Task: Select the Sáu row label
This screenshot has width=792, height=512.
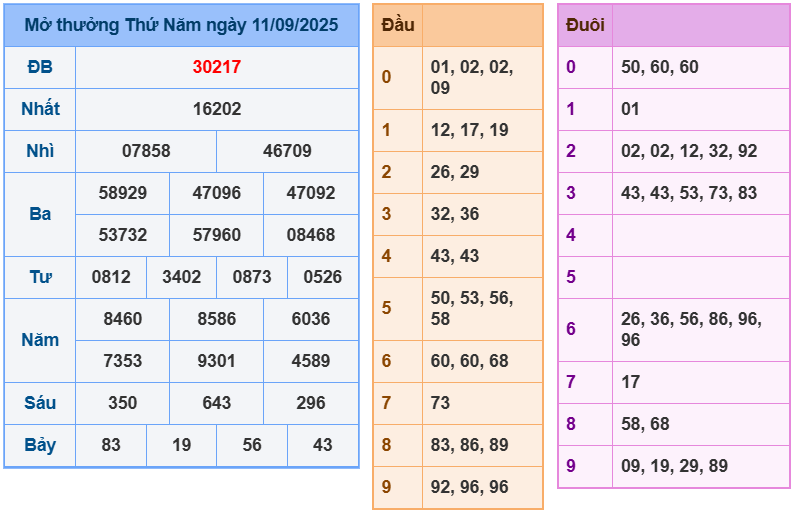Action: 40,402
